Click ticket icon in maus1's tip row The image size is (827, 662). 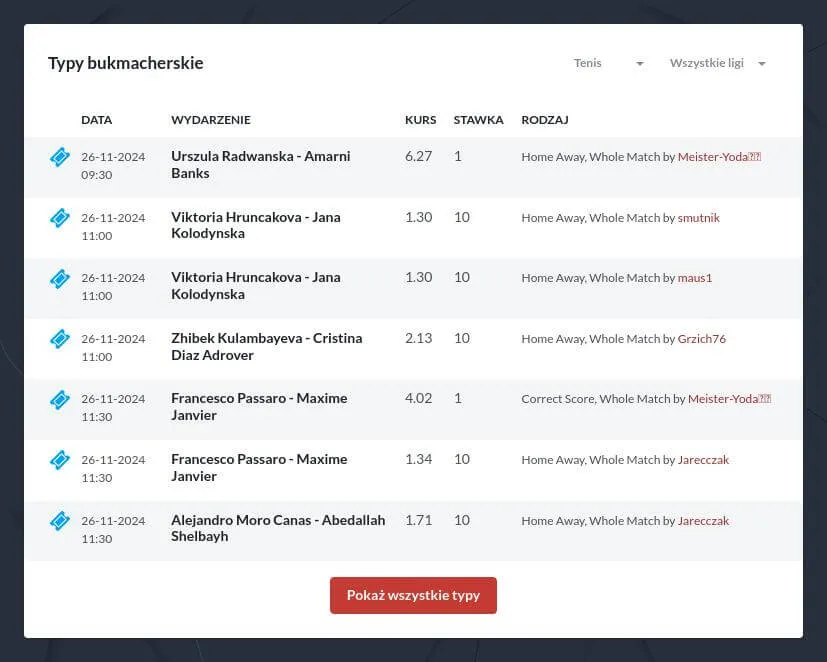click(60, 278)
